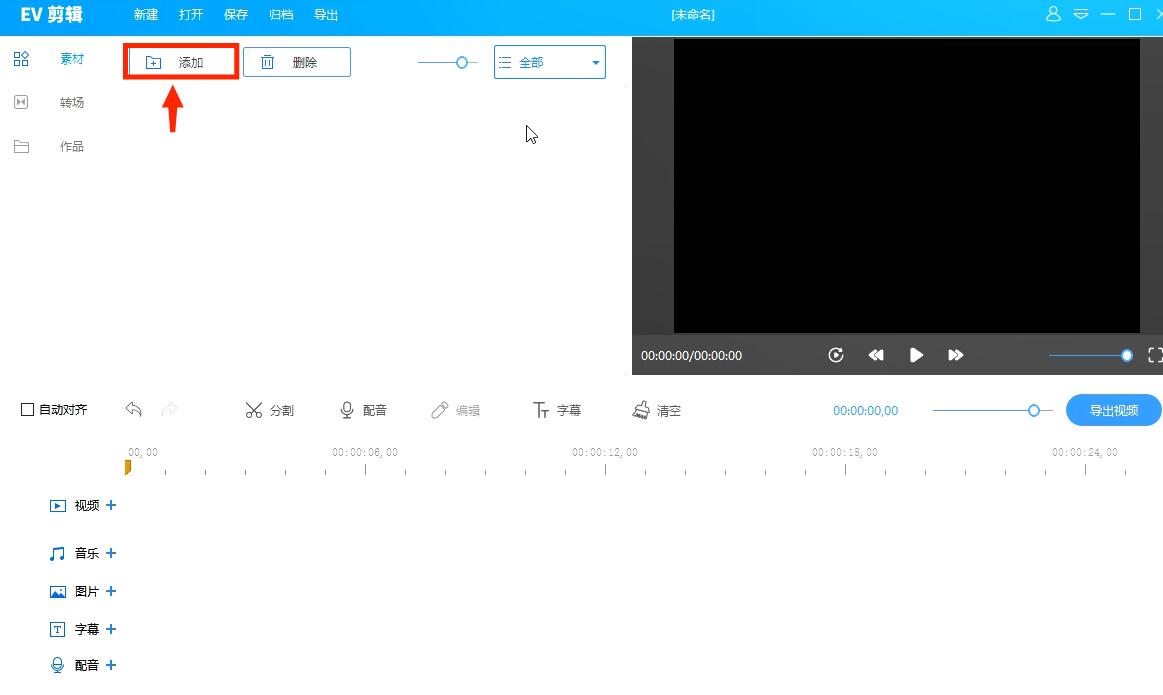This screenshot has height=695, width=1163.
Task: Click 归档 in the top menu
Action: [x=281, y=15]
